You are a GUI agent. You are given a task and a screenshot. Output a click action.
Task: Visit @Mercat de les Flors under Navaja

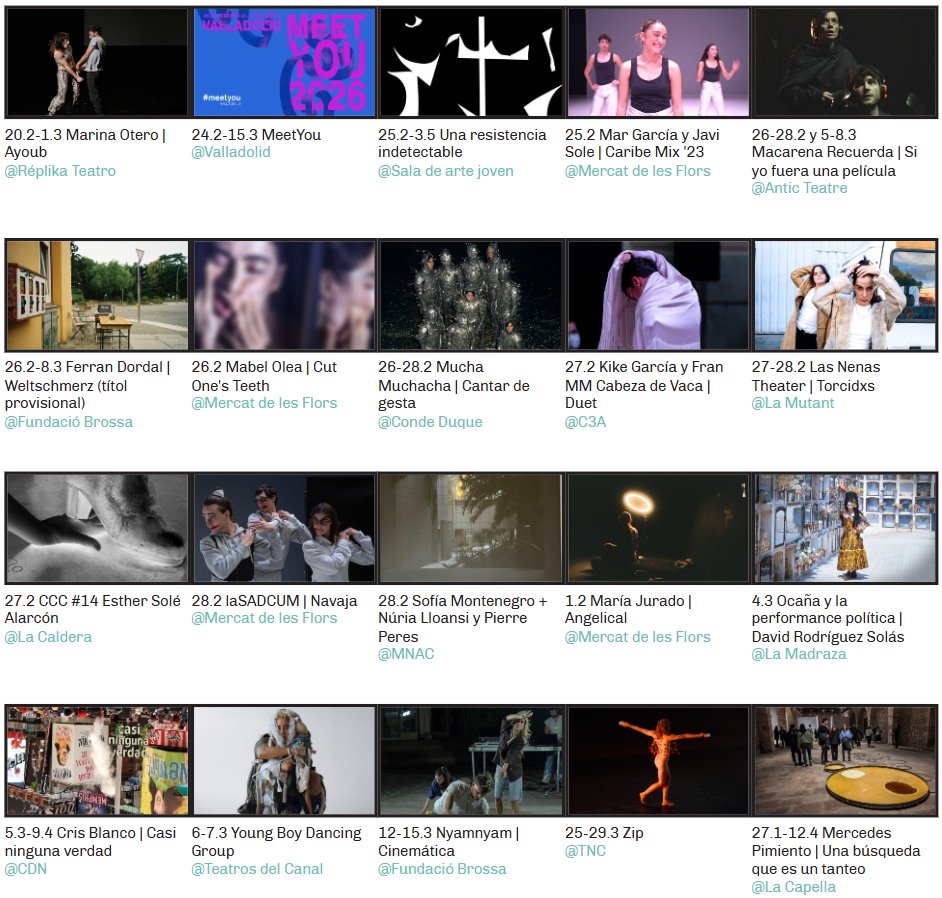pos(264,618)
